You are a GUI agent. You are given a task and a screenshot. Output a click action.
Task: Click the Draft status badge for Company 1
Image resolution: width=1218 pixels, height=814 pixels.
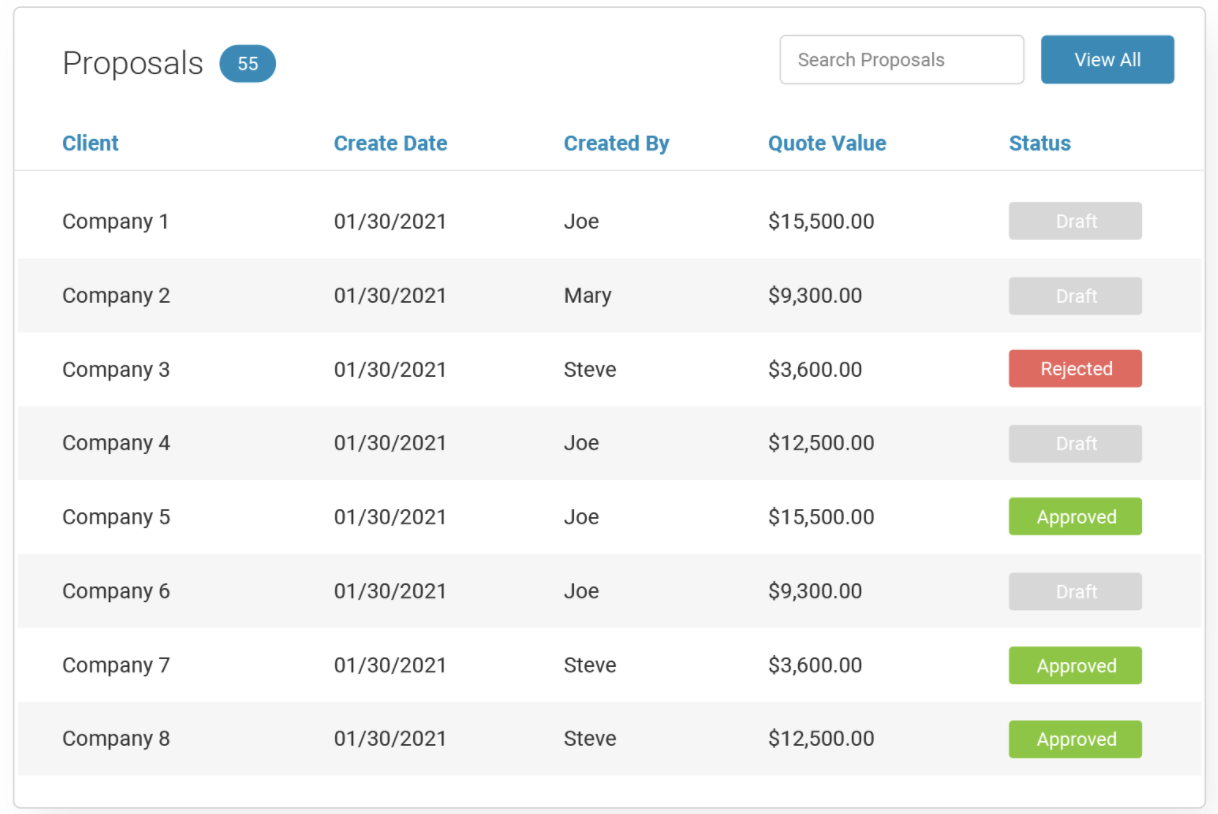point(1075,221)
